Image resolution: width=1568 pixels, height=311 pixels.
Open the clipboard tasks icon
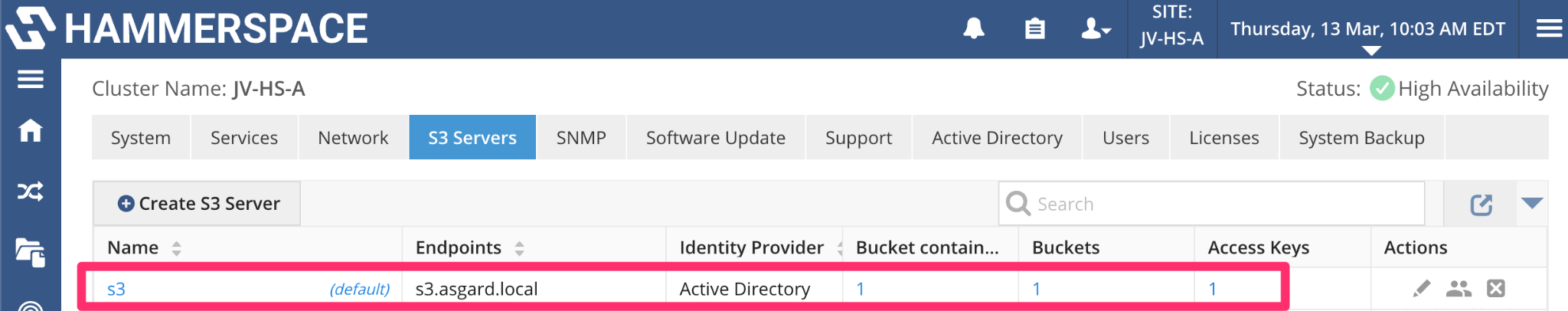[1035, 29]
